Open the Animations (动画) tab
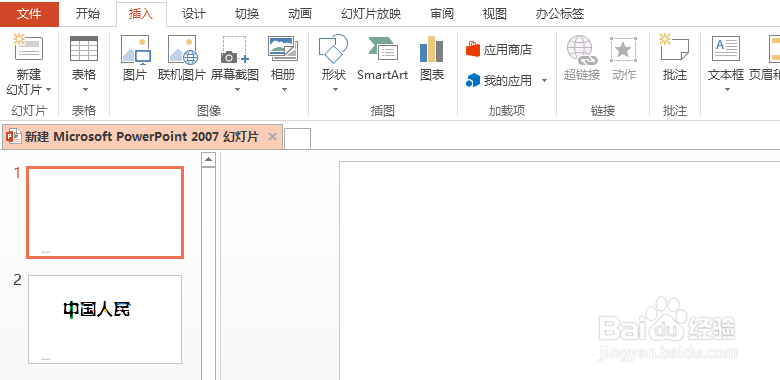The image size is (780, 380). (x=299, y=14)
